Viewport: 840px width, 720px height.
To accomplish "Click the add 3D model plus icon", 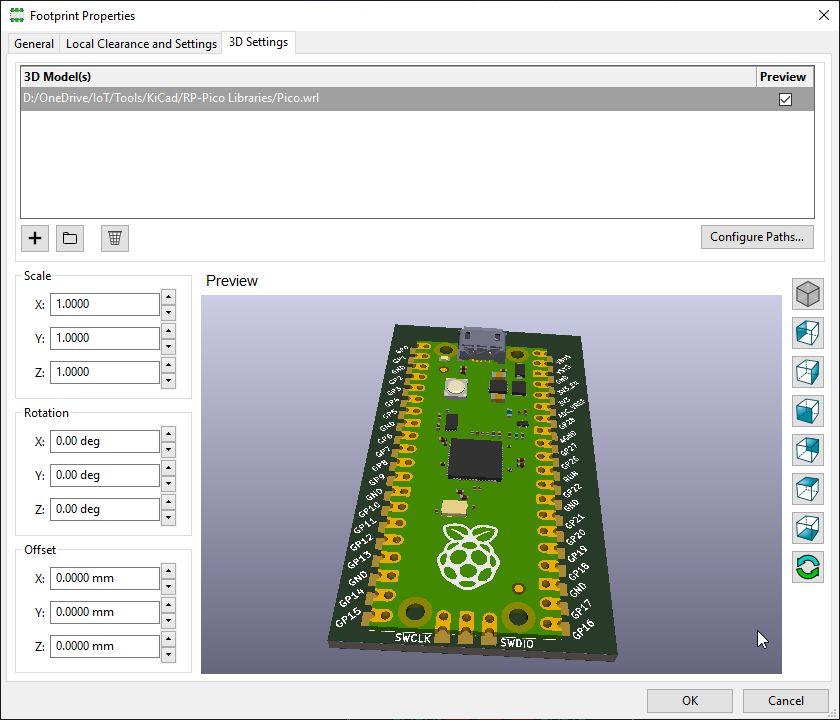I will pyautogui.click(x=34, y=238).
